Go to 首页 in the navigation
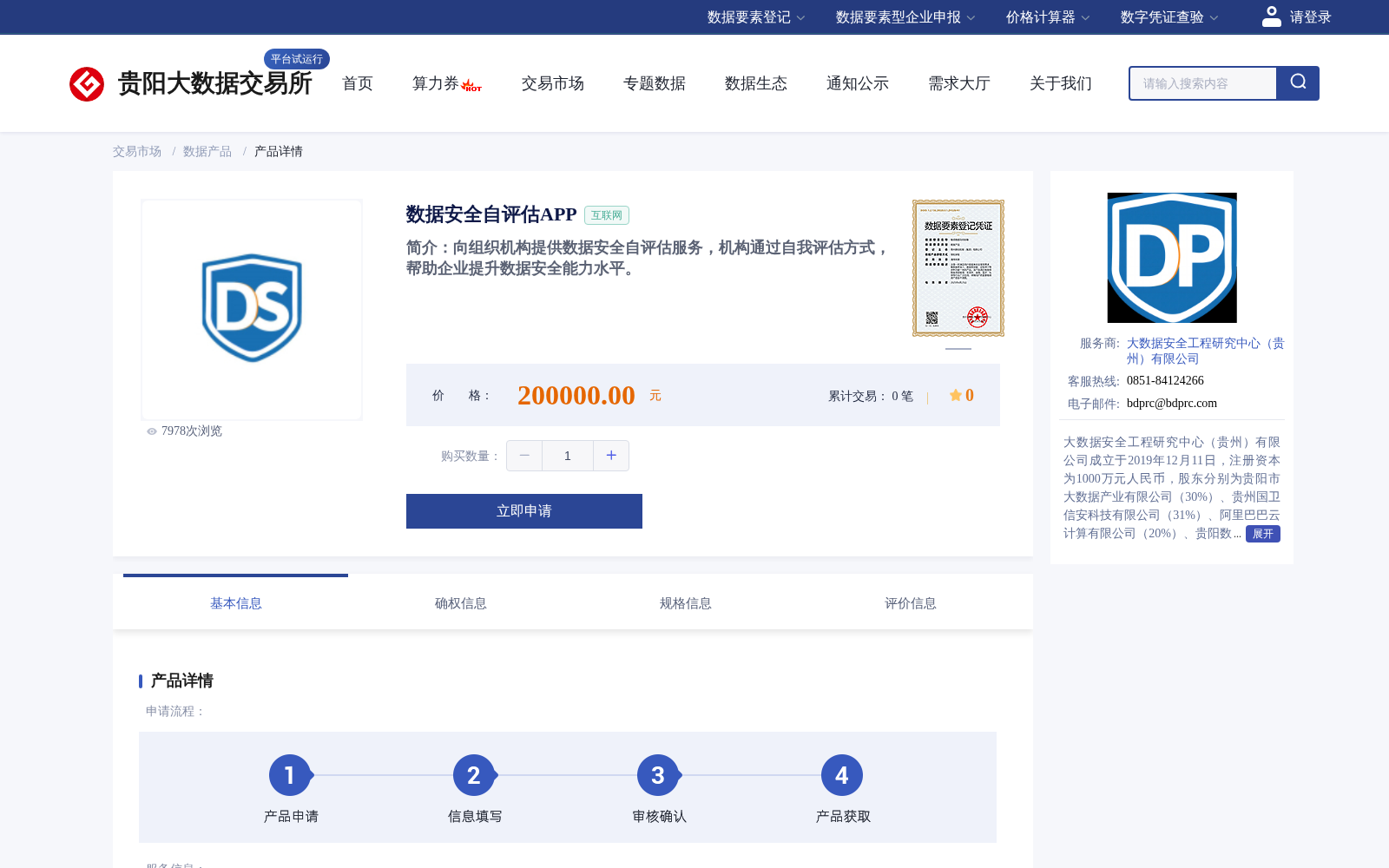Image resolution: width=1389 pixels, height=868 pixels. [358, 83]
